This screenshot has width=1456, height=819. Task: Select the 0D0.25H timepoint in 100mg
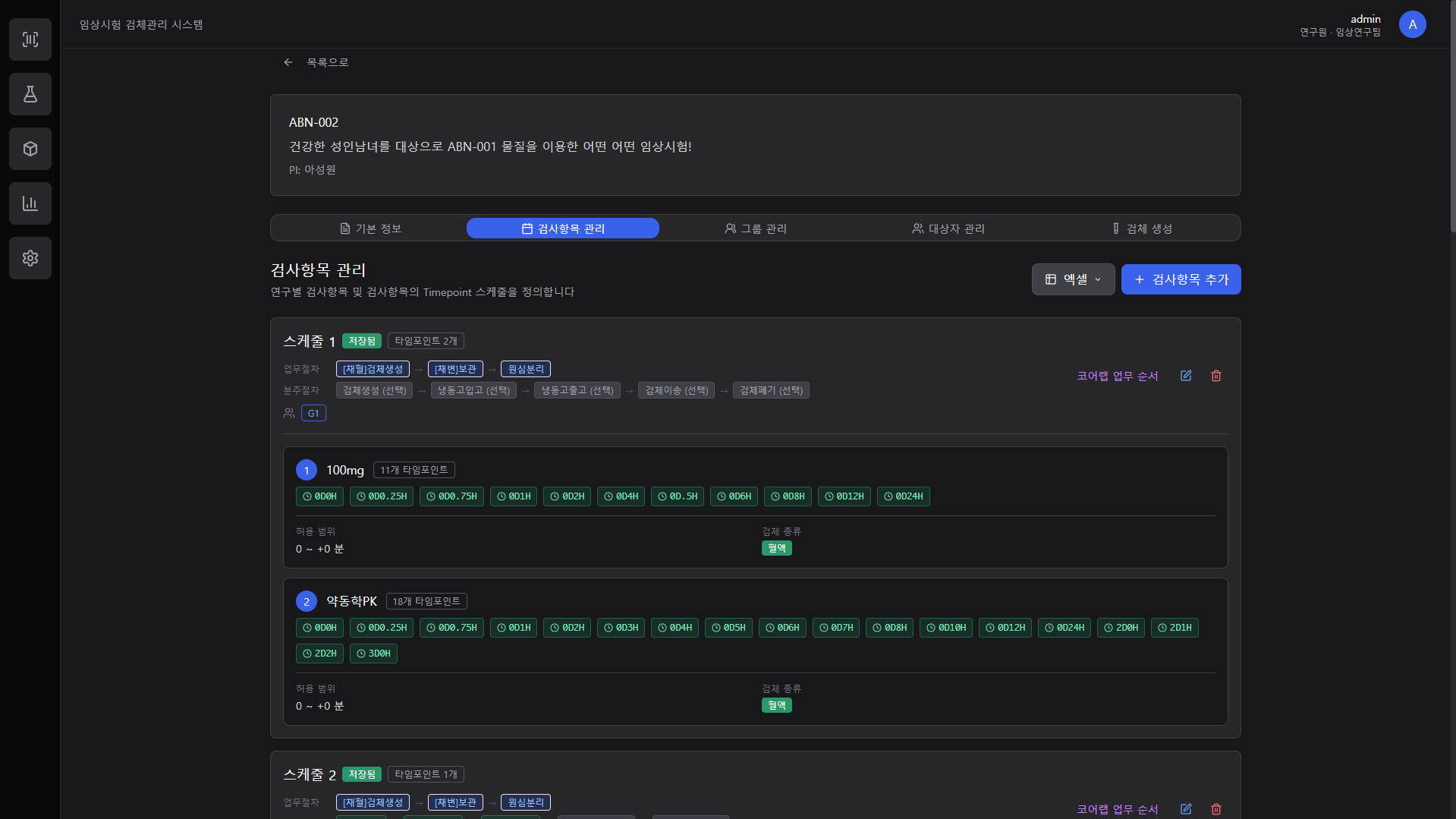click(382, 496)
